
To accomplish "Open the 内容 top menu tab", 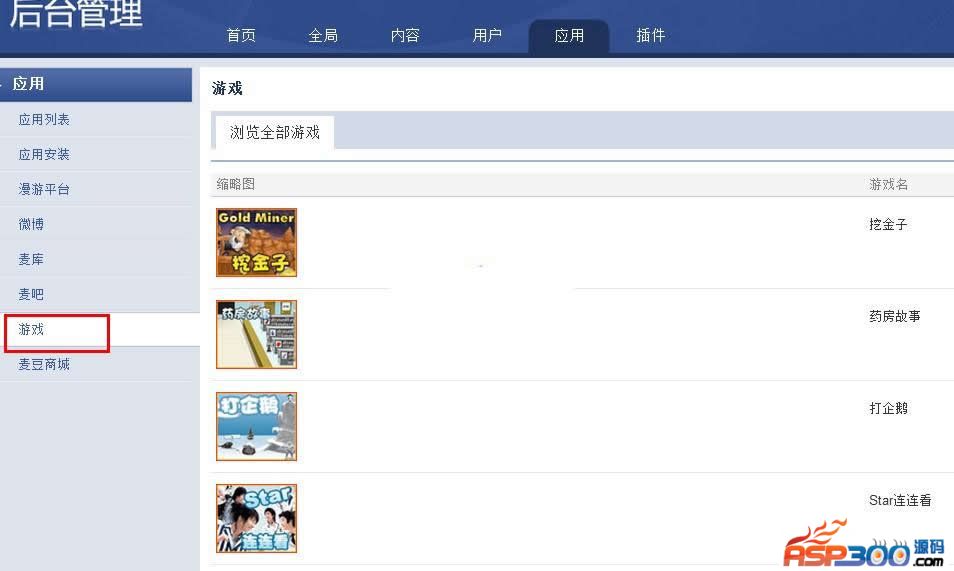I will click(405, 35).
